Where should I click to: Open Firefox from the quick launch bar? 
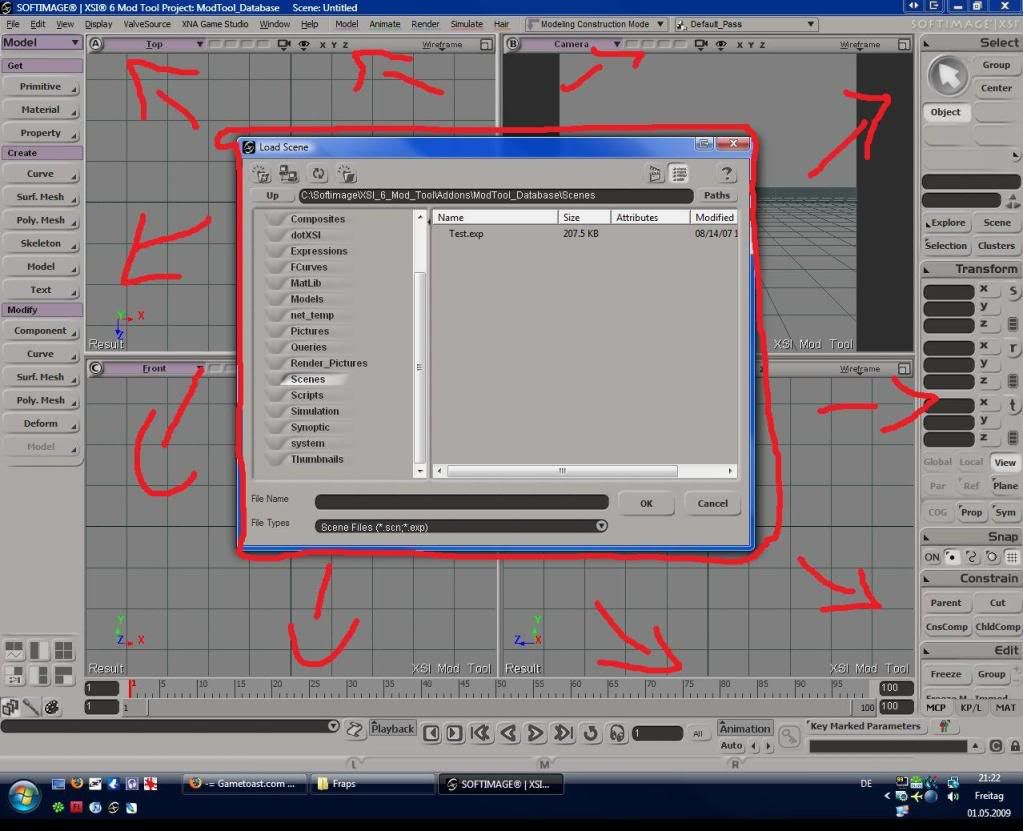tap(76, 783)
